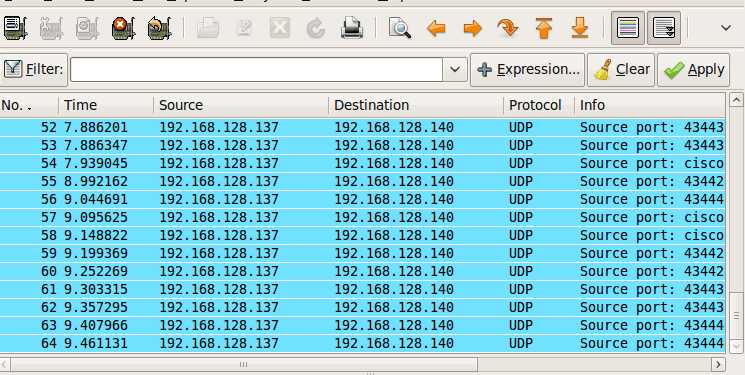
Task: Open the capture interfaces list icon
Action: [x=15, y=28]
